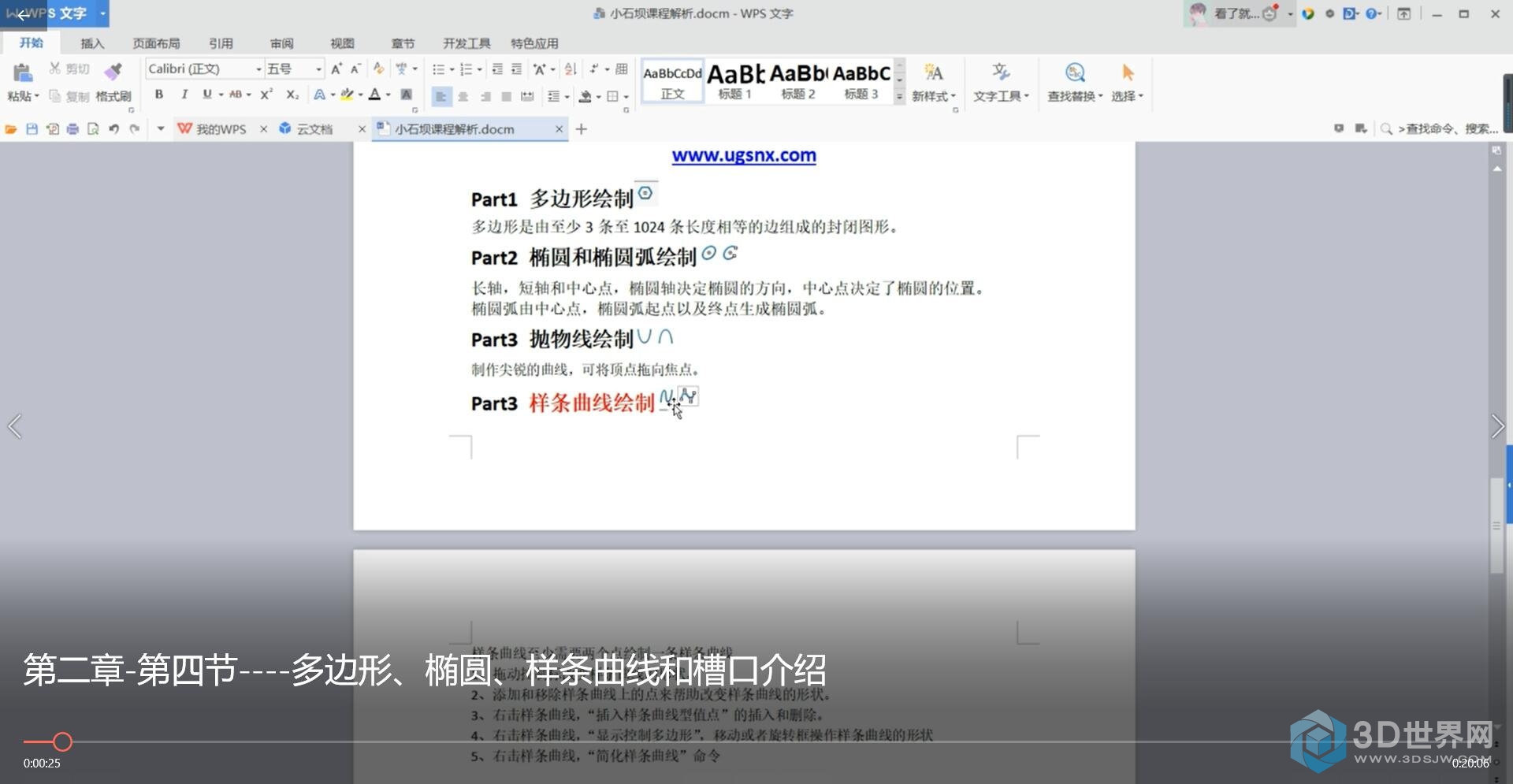Click the text highlight color marker
Image resolution: width=1513 pixels, height=784 pixels.
click(347, 95)
